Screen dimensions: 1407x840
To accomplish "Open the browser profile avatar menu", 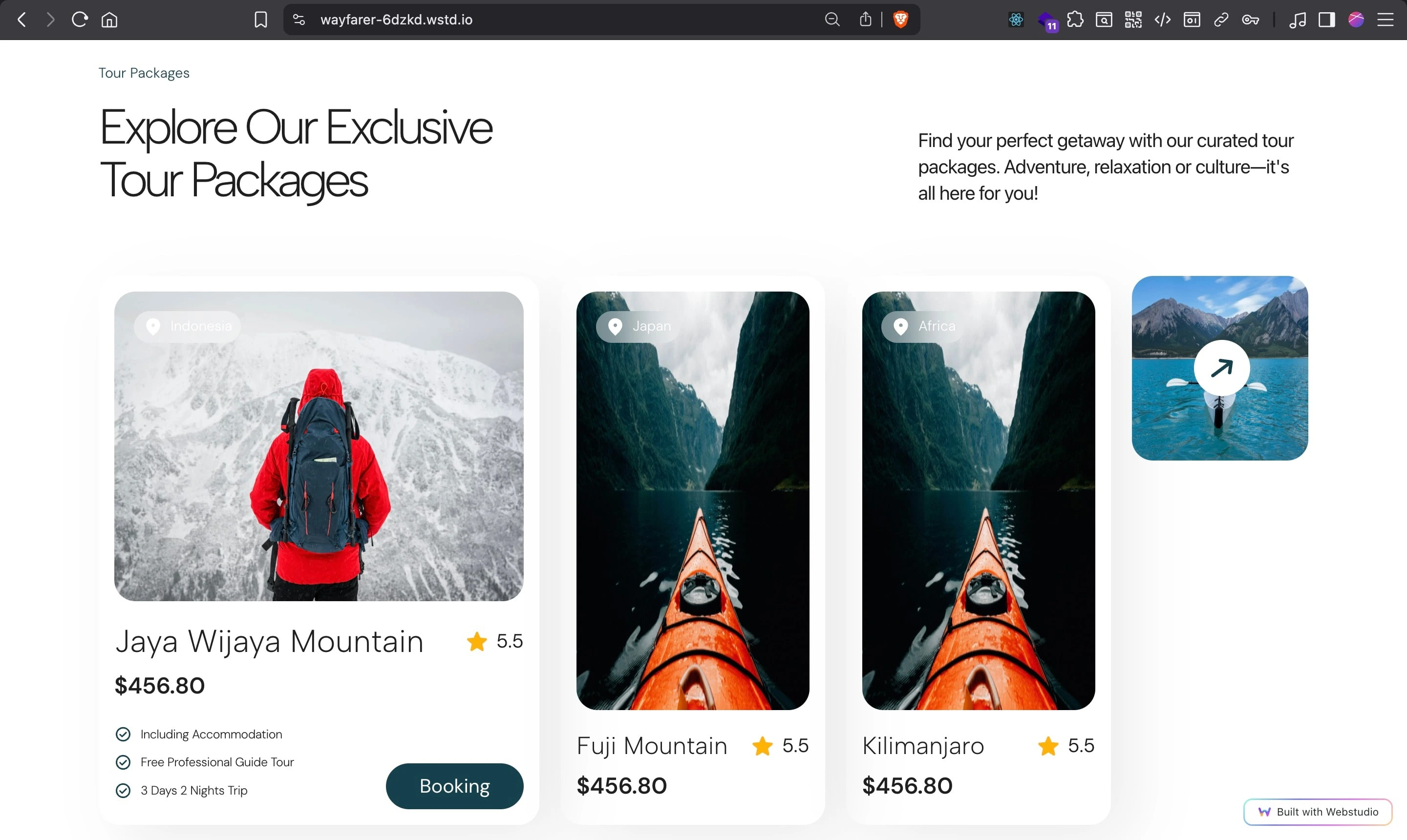I will tap(1356, 20).
